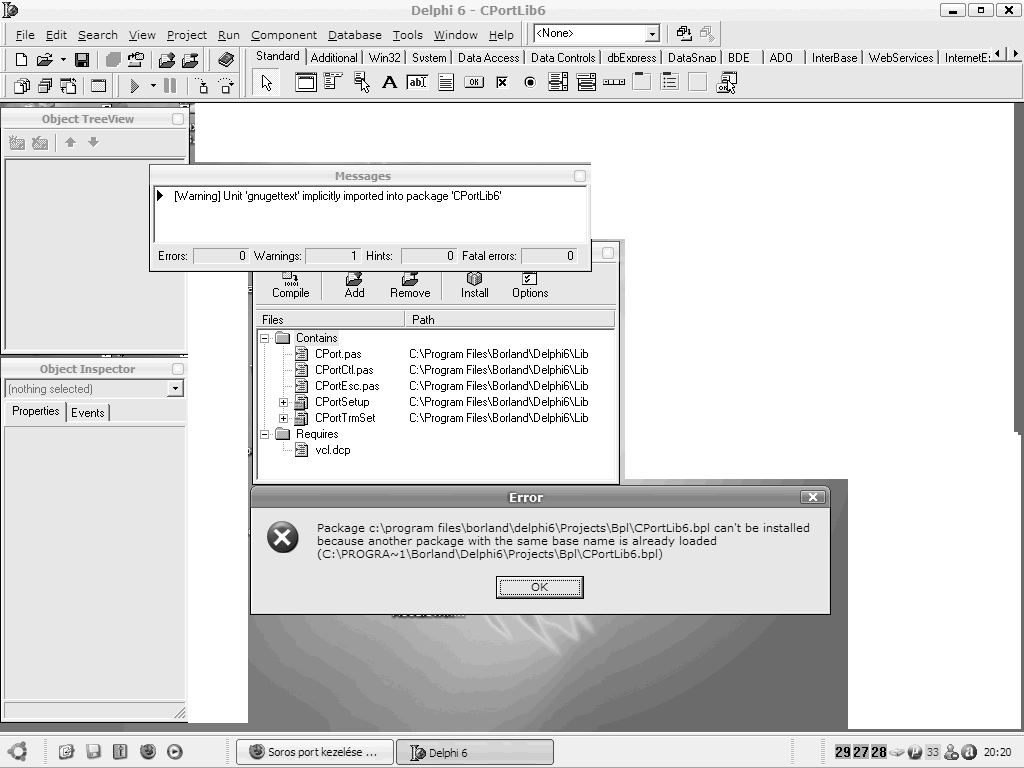Click the Delphi 6 taskbar button
Viewport: 1024px width, 768px height.
[x=475, y=752]
